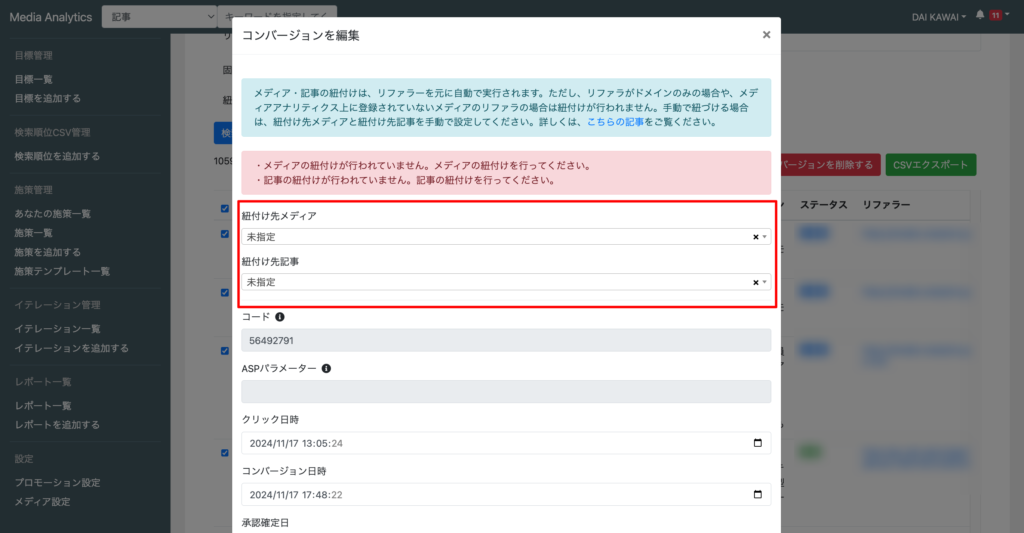Open calendar picker in クリック日時 field
The width and height of the screenshot is (1024, 533).
click(x=758, y=443)
